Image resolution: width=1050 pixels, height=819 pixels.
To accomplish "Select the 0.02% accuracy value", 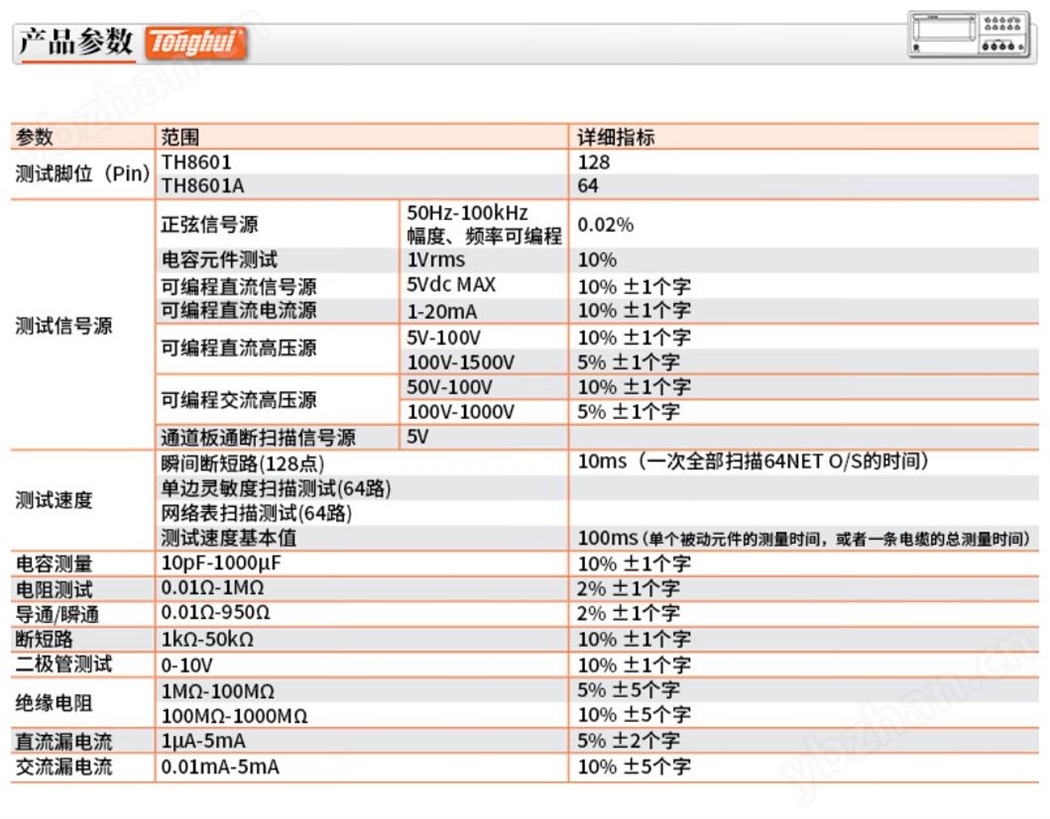I will pos(605,224).
